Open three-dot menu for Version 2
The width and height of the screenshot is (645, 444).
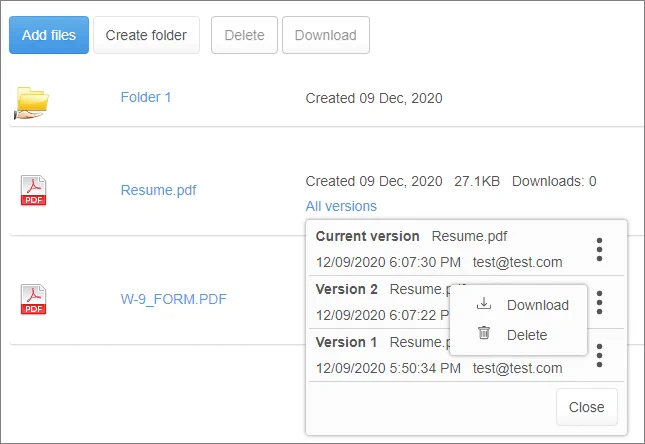point(599,302)
